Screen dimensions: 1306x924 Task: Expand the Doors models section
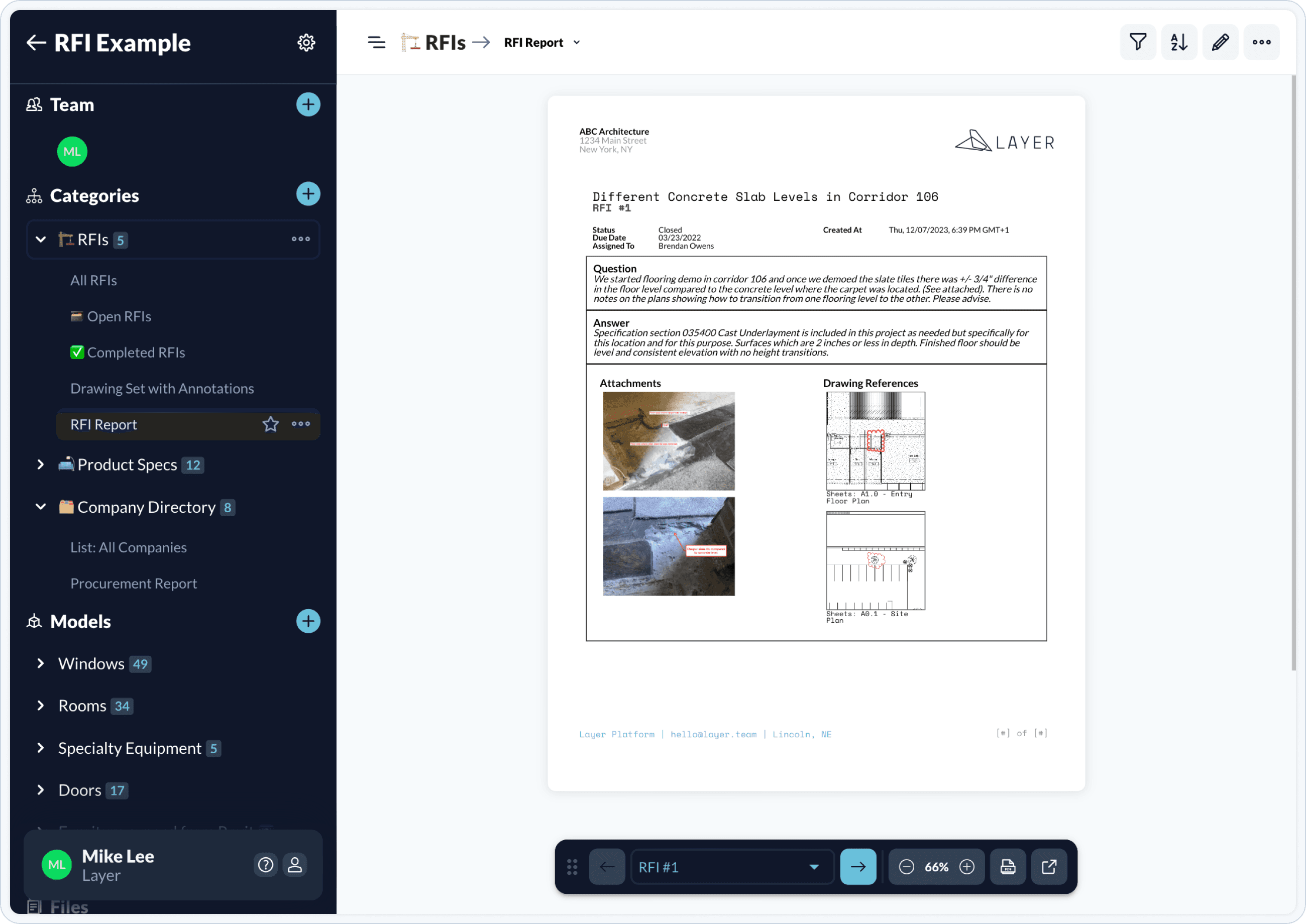[x=40, y=789]
